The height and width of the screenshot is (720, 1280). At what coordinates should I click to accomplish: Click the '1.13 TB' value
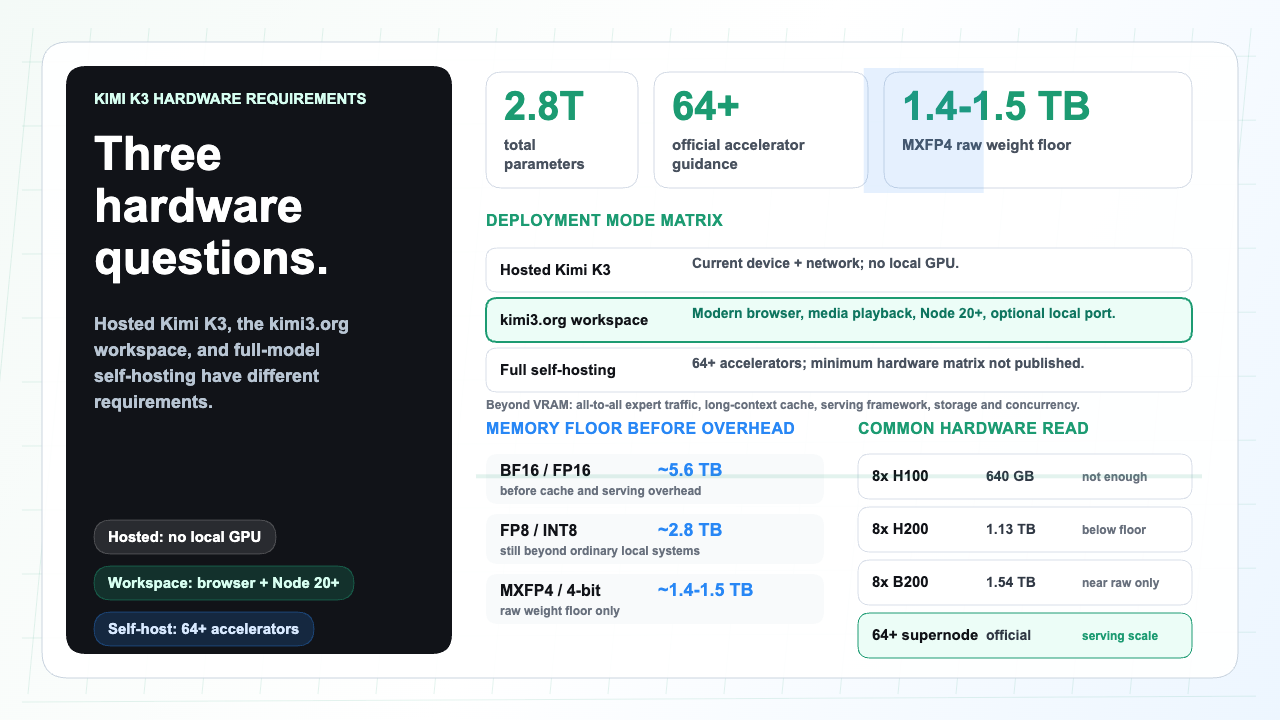[x=1011, y=530]
